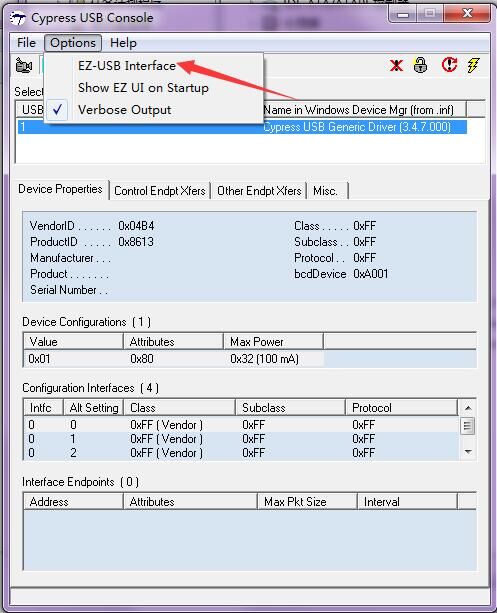Select the Cypress USB Generic Driver device row
The image size is (497, 613).
(x=242, y=127)
